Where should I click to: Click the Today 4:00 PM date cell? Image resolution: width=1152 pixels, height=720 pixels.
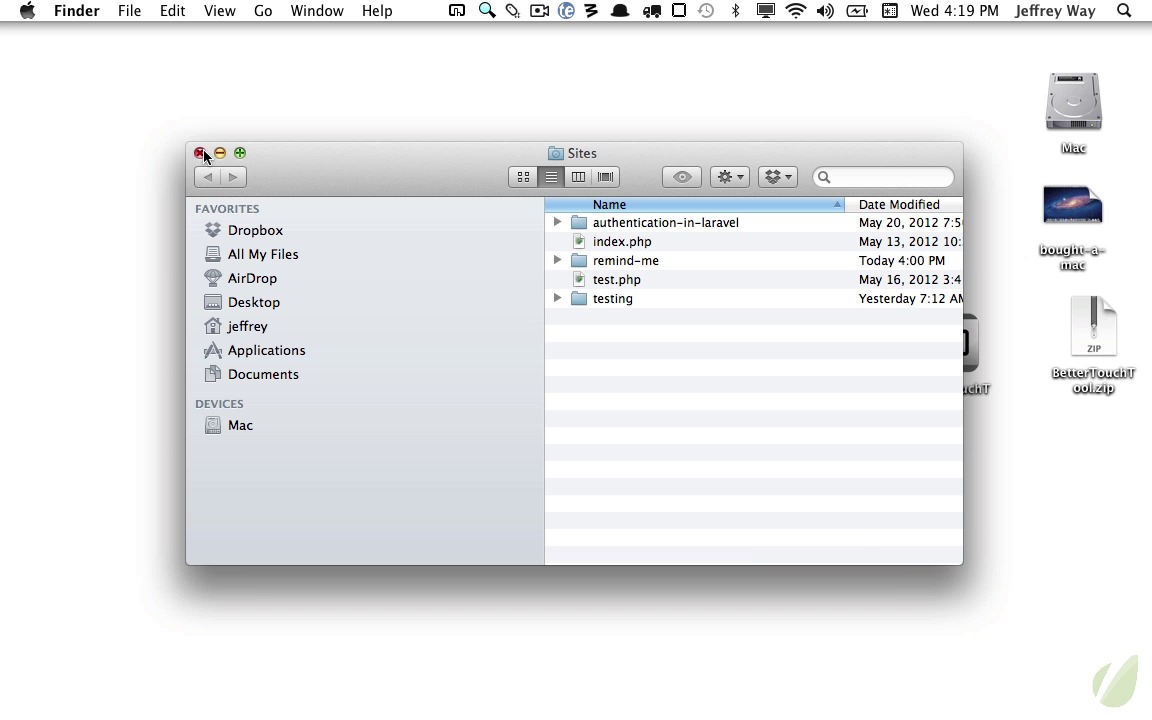tap(901, 261)
